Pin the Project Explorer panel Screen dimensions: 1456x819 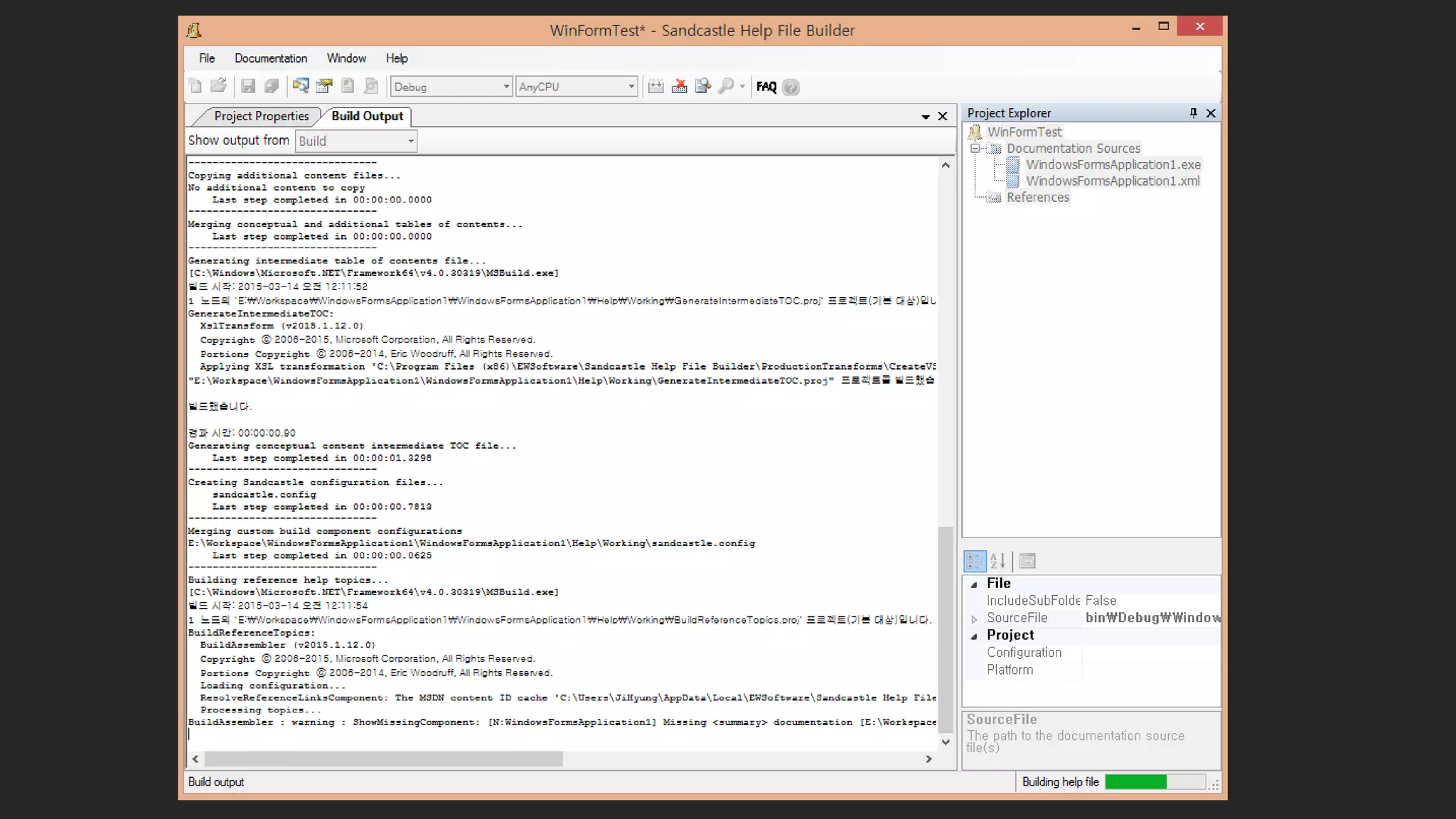pyautogui.click(x=1193, y=113)
